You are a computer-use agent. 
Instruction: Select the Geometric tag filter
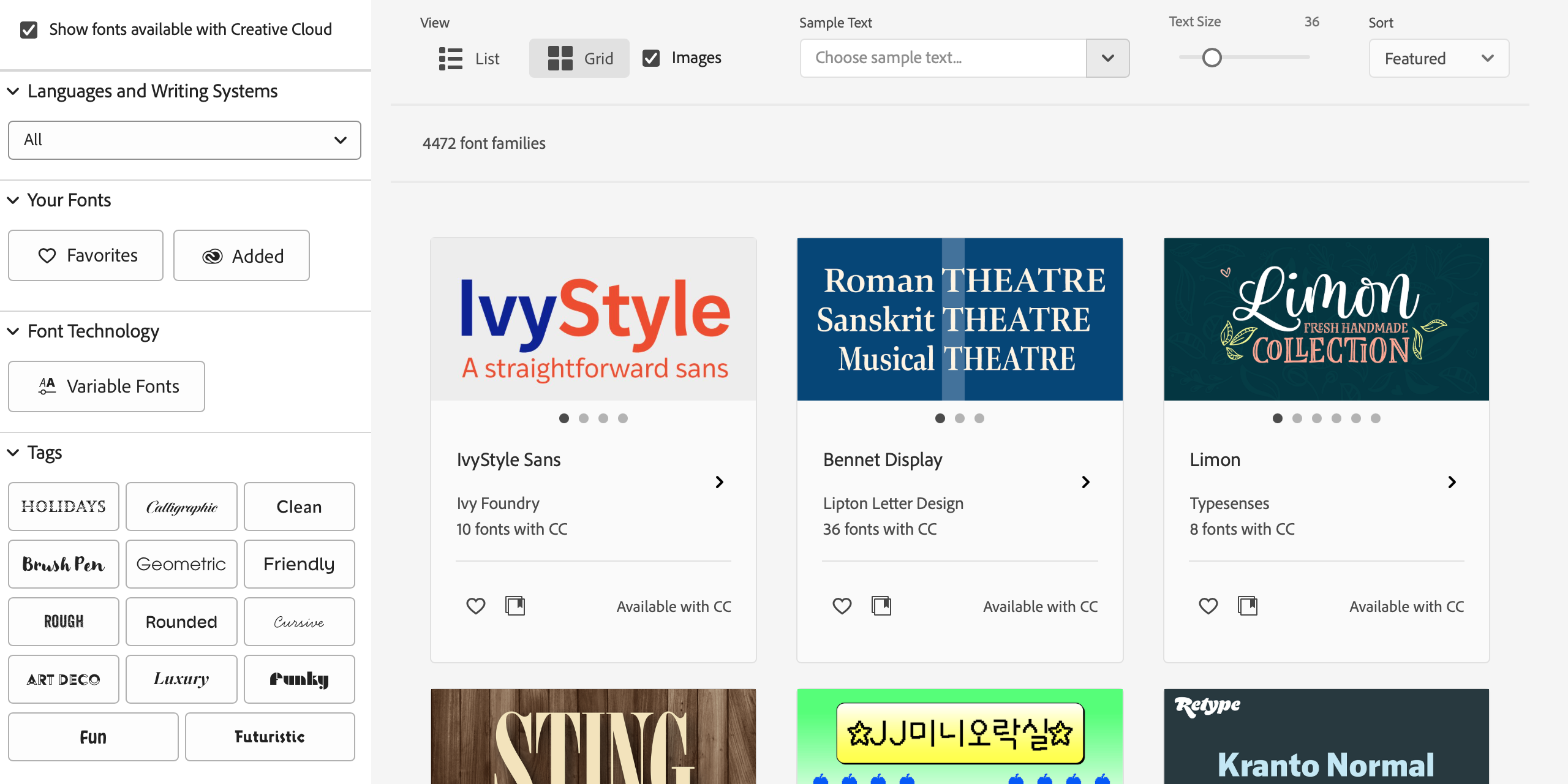pyautogui.click(x=181, y=564)
